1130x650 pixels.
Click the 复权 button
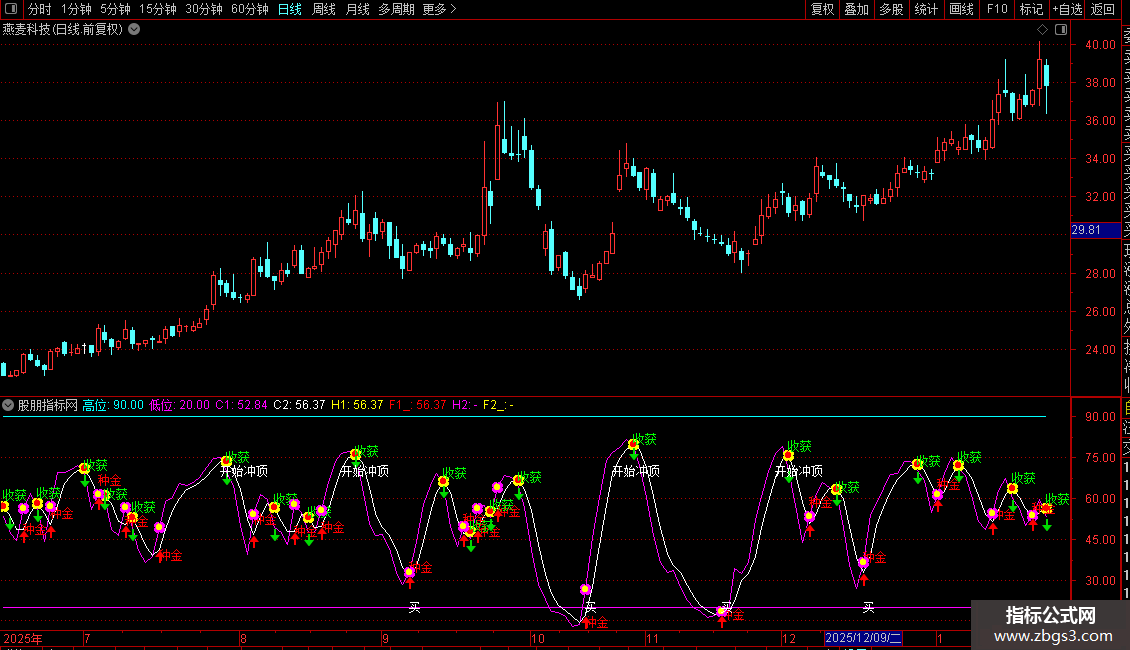(x=822, y=9)
